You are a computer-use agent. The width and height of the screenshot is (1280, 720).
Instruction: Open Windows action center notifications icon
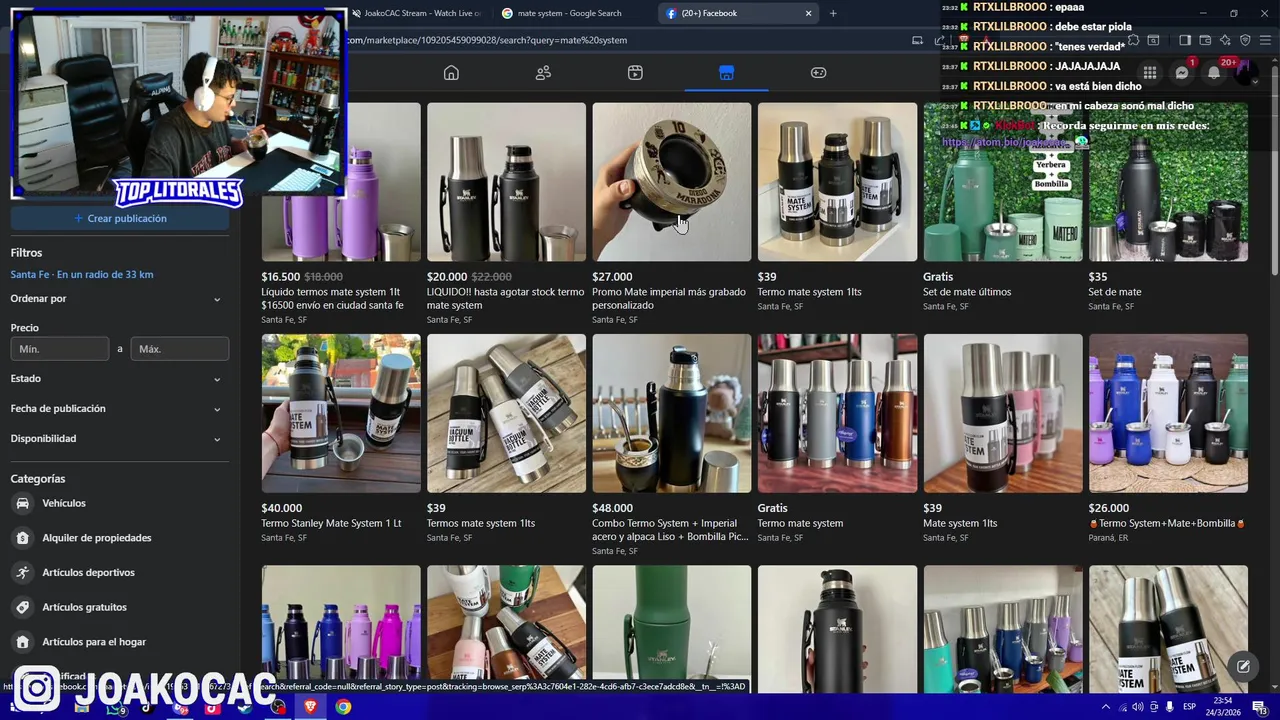click(1259, 707)
